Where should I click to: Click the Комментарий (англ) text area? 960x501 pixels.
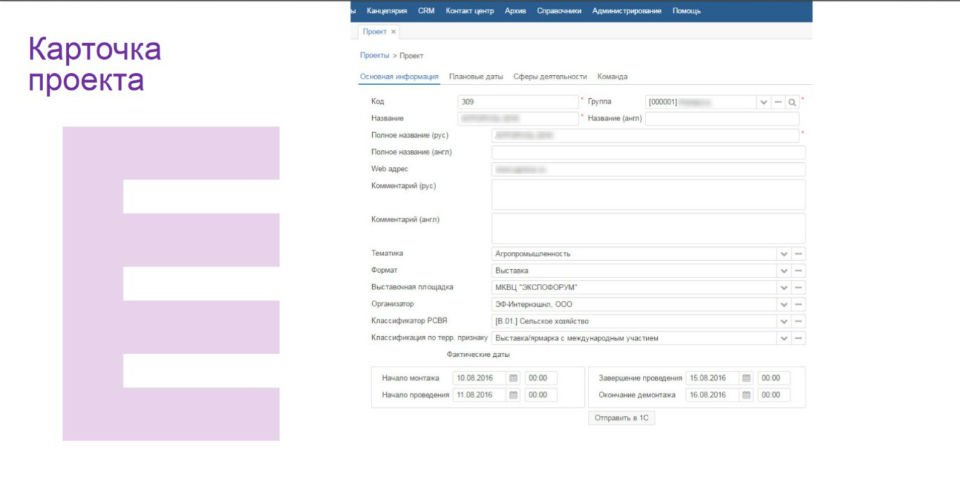(x=648, y=228)
